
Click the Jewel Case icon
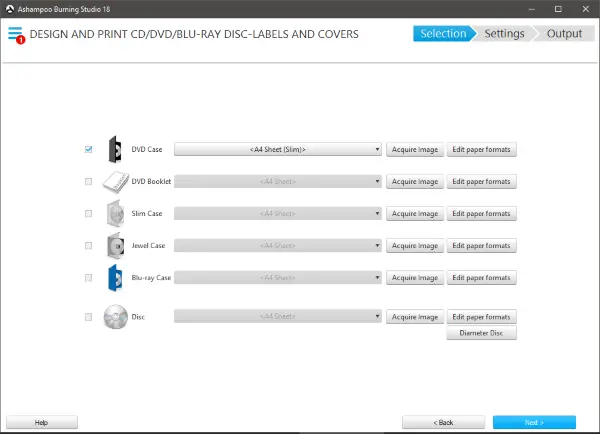pos(116,246)
